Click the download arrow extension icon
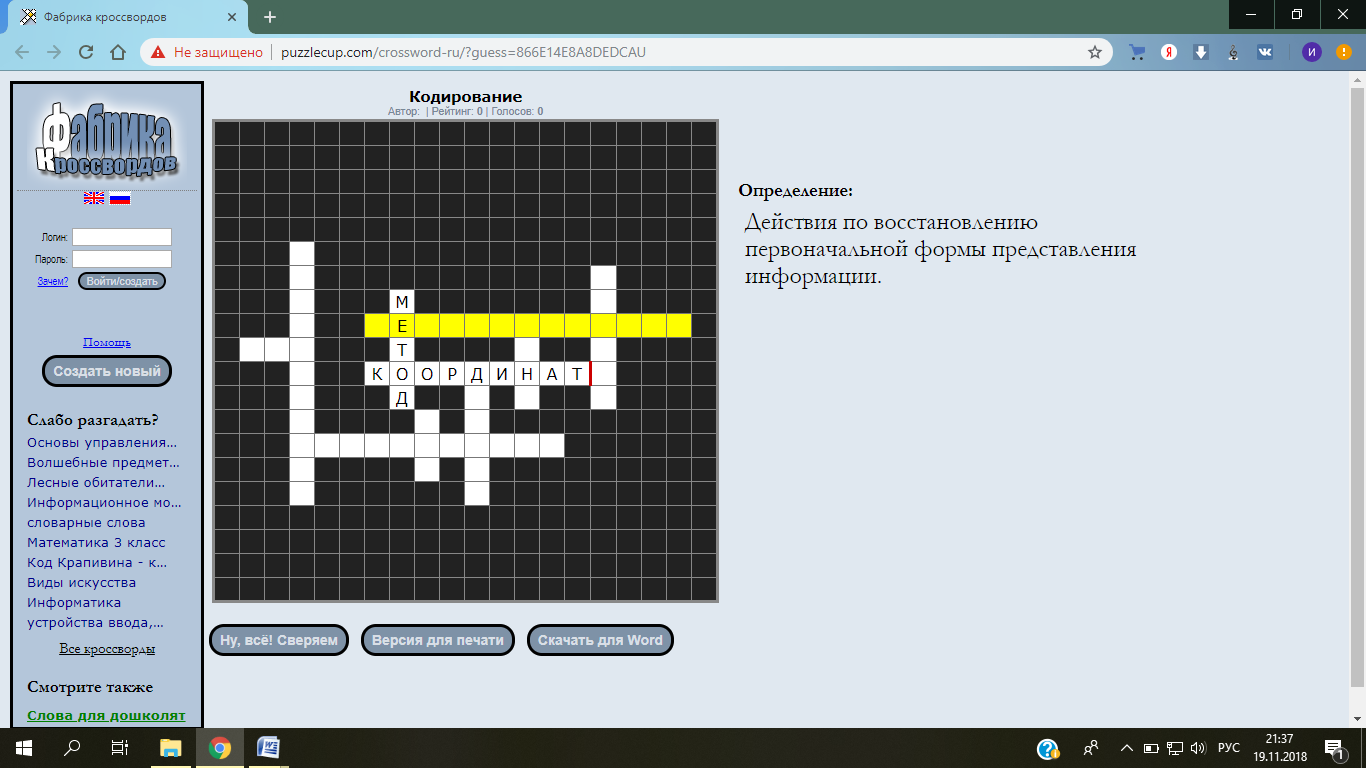 click(1201, 52)
